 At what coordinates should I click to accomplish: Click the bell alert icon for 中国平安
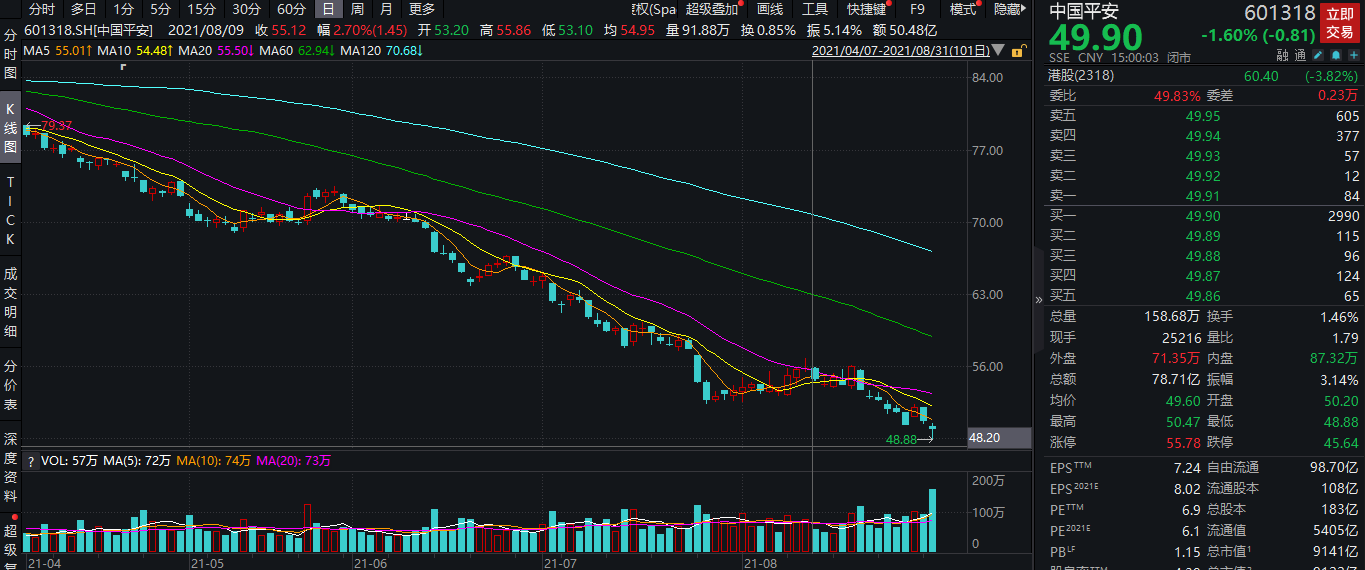pyautogui.click(x=1334, y=57)
